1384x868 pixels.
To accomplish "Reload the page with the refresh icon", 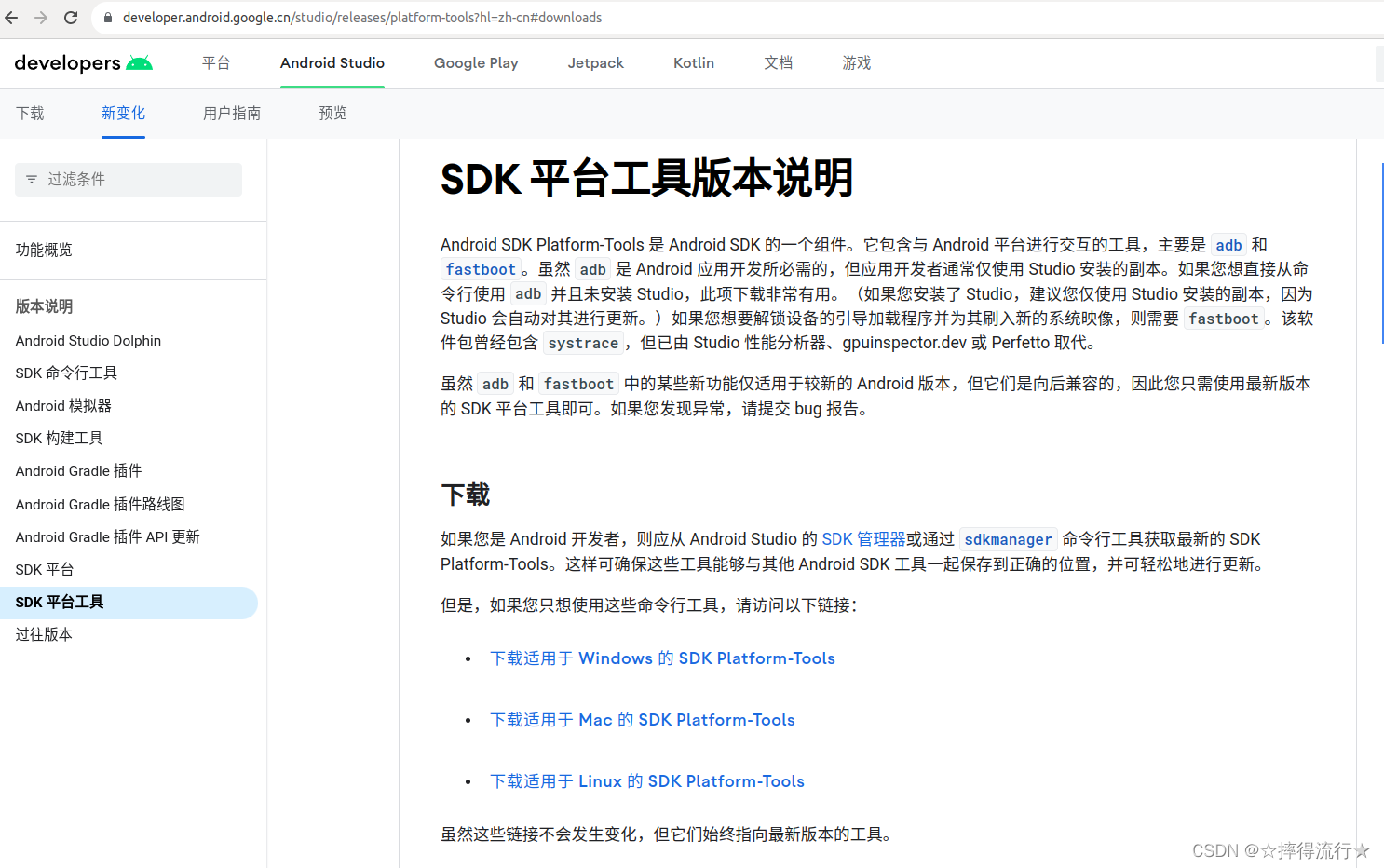I will click(71, 18).
